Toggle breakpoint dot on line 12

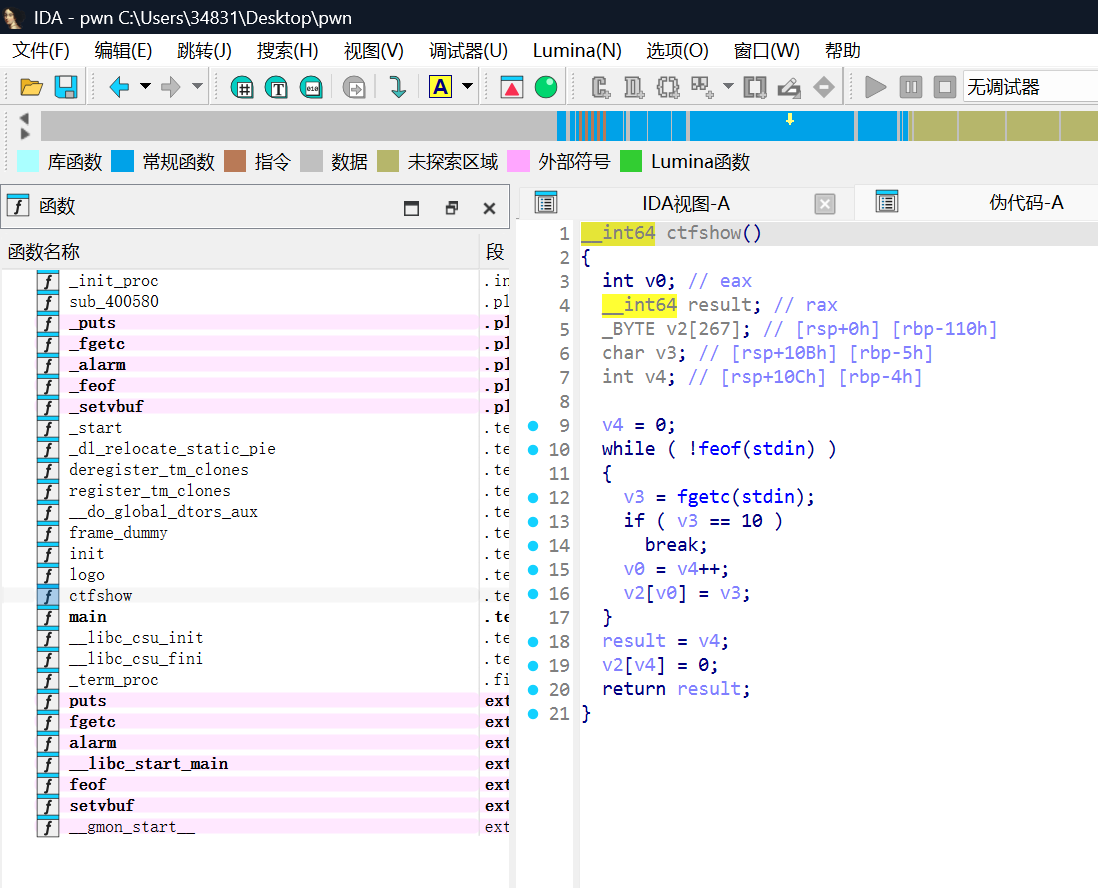coord(533,498)
